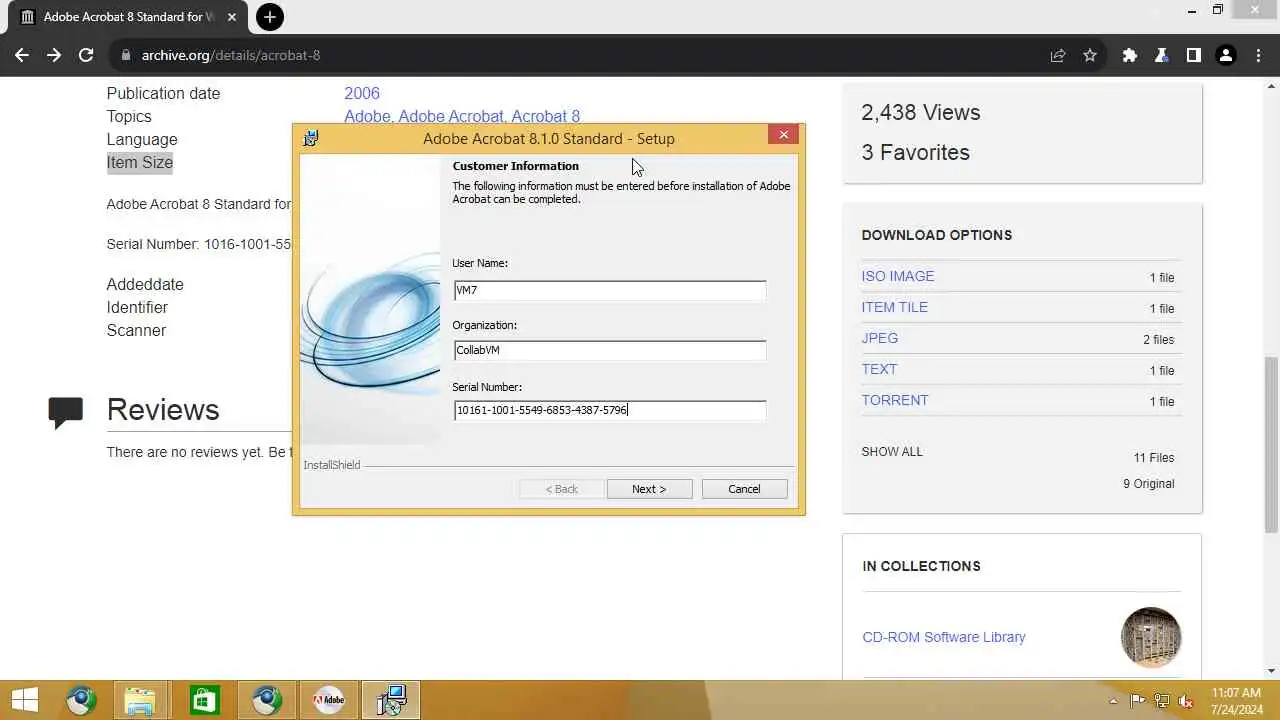Click the disabled Back button
This screenshot has height=720, width=1280.
561,489
